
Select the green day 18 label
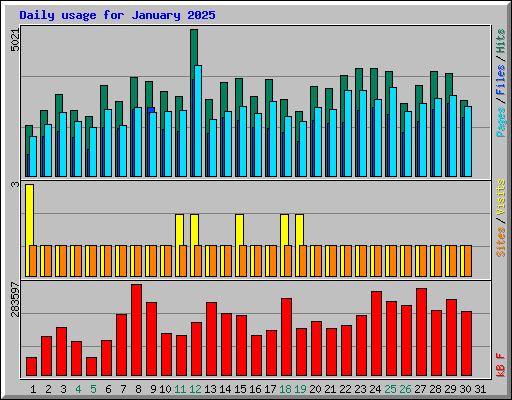(x=285, y=389)
